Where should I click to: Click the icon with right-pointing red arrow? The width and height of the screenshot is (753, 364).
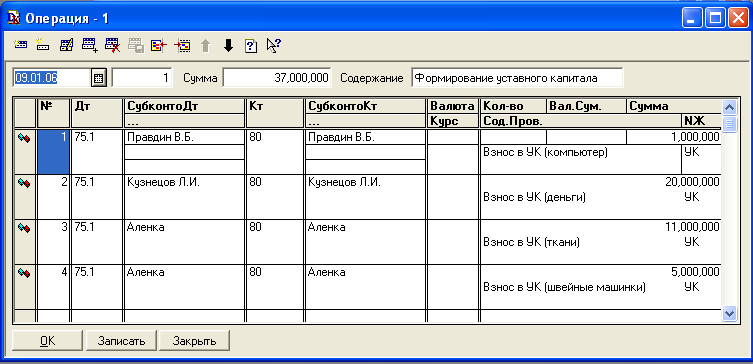click(182, 45)
